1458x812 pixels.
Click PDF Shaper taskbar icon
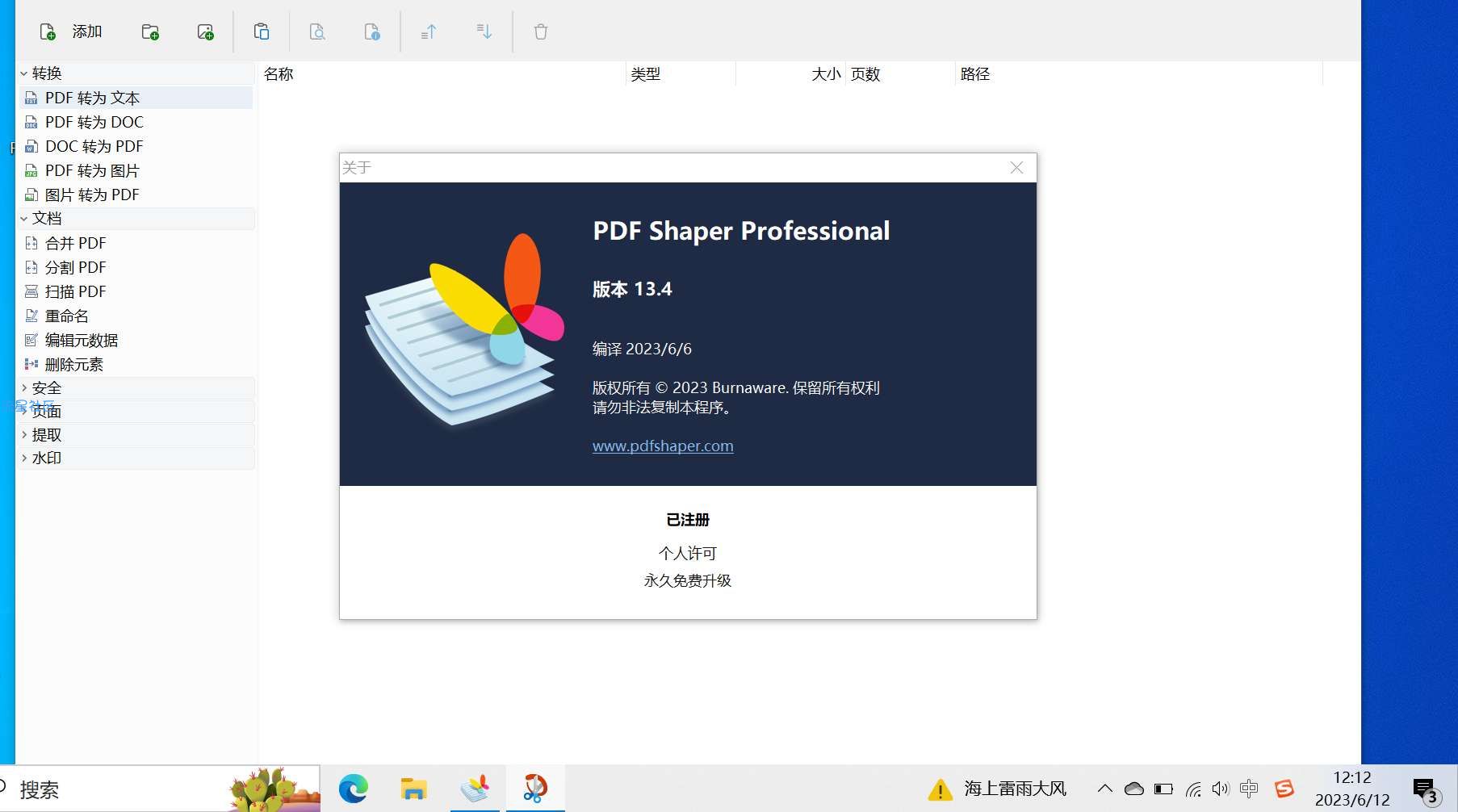click(x=475, y=789)
